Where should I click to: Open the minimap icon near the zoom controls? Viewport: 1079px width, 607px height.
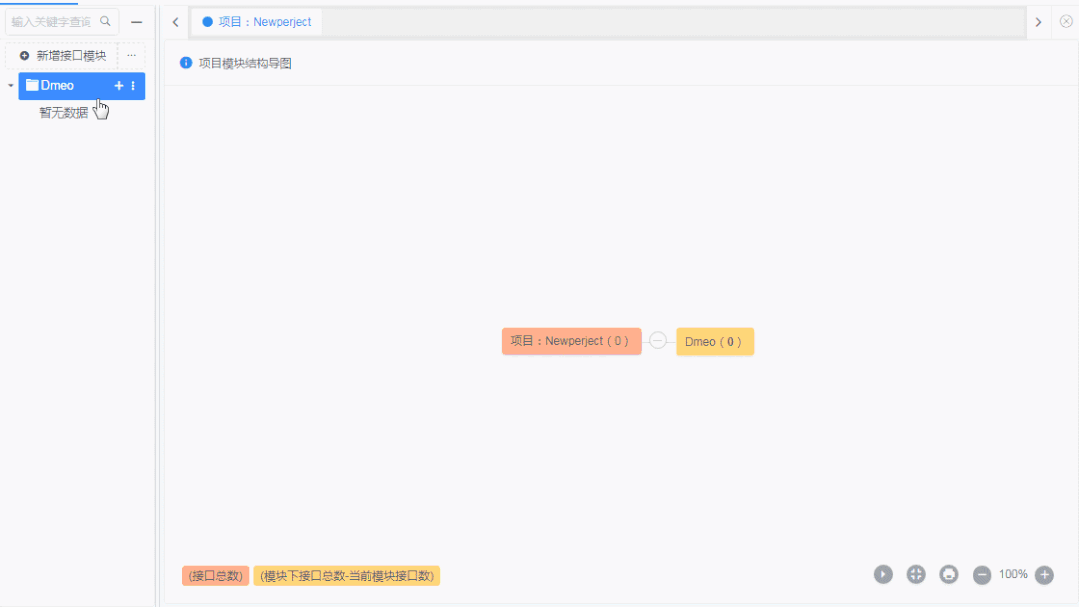(948, 574)
